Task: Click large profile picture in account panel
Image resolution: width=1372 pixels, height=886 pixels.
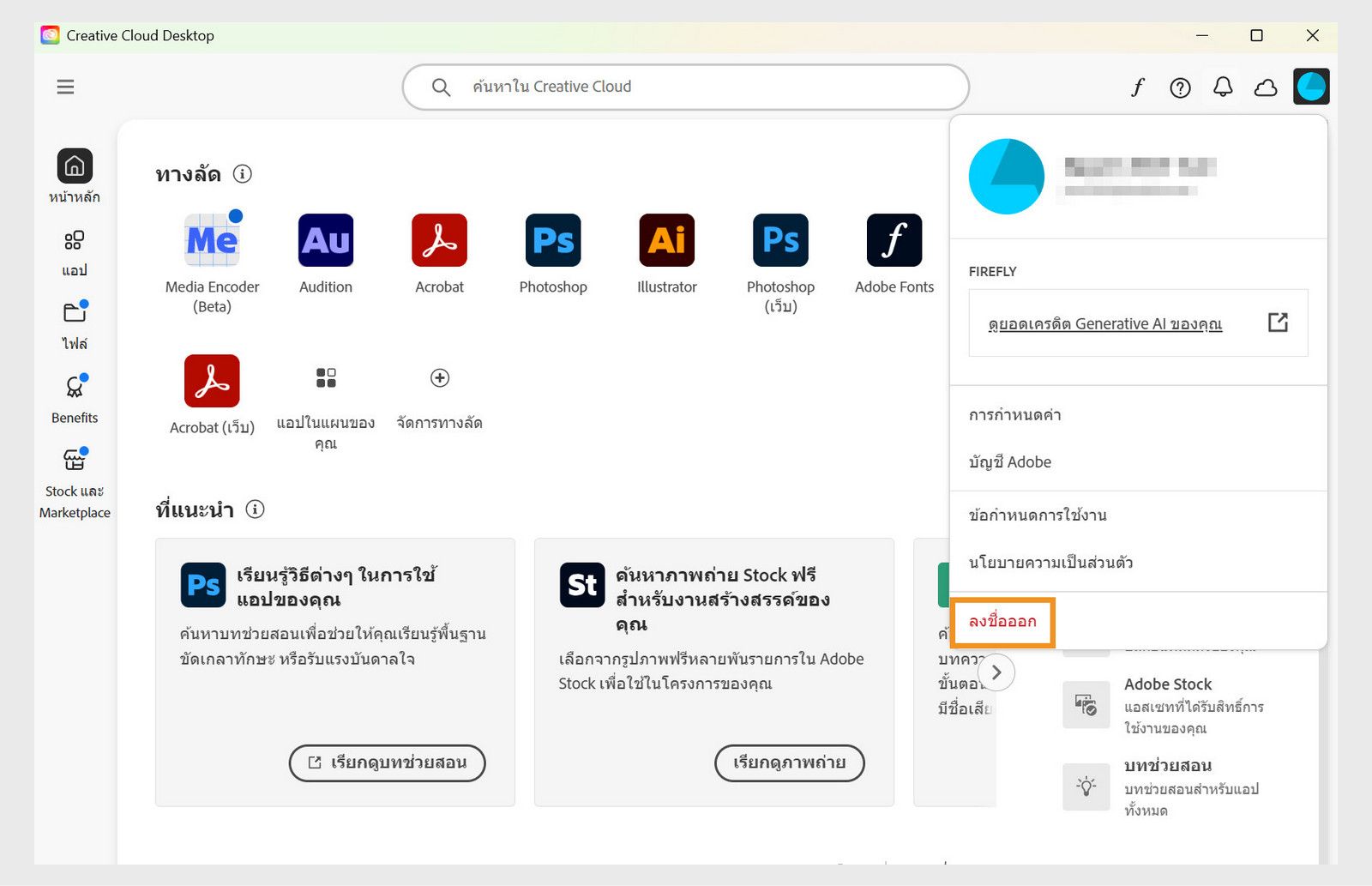Action: tap(1007, 176)
